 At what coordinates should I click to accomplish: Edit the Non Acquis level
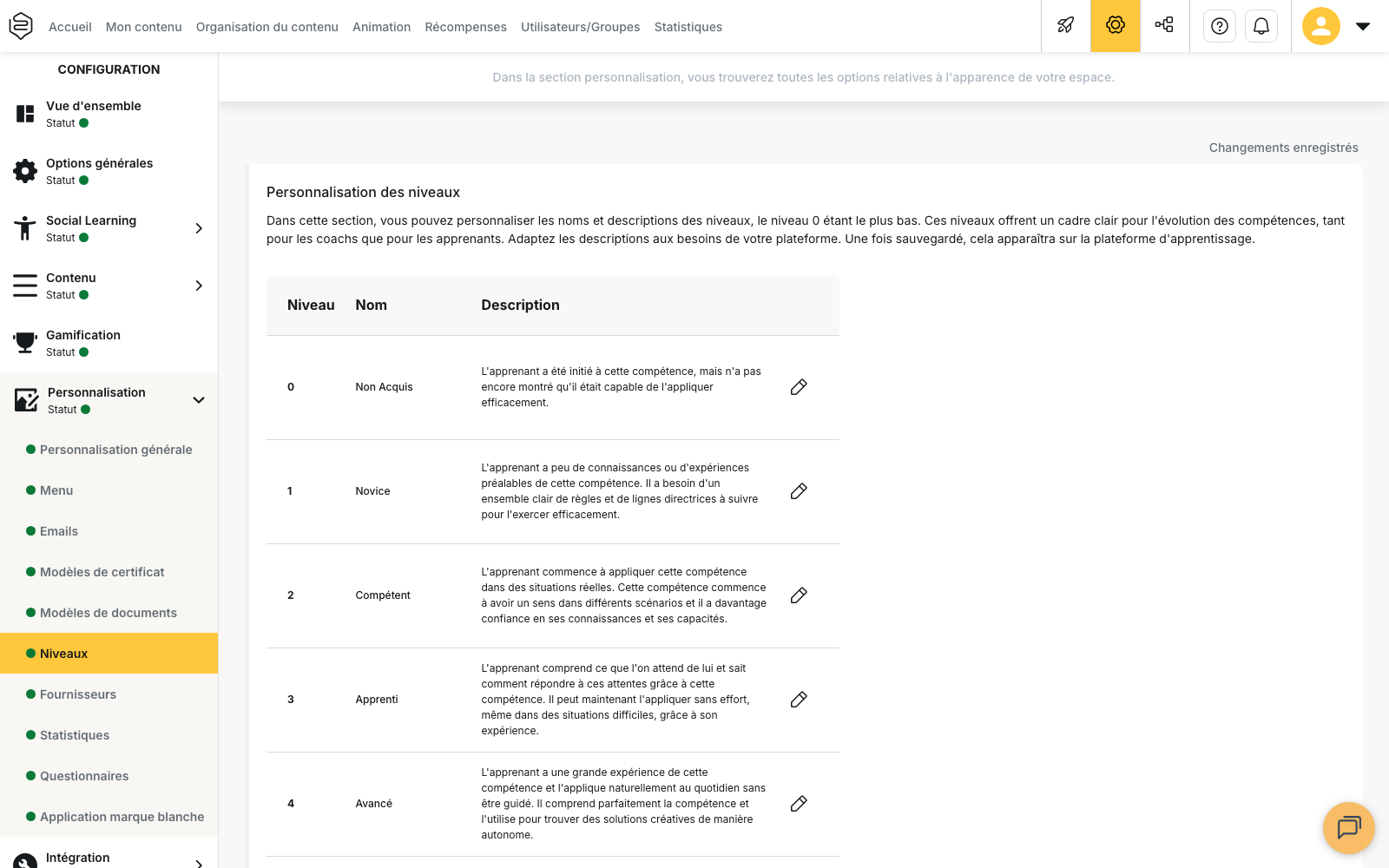(799, 387)
